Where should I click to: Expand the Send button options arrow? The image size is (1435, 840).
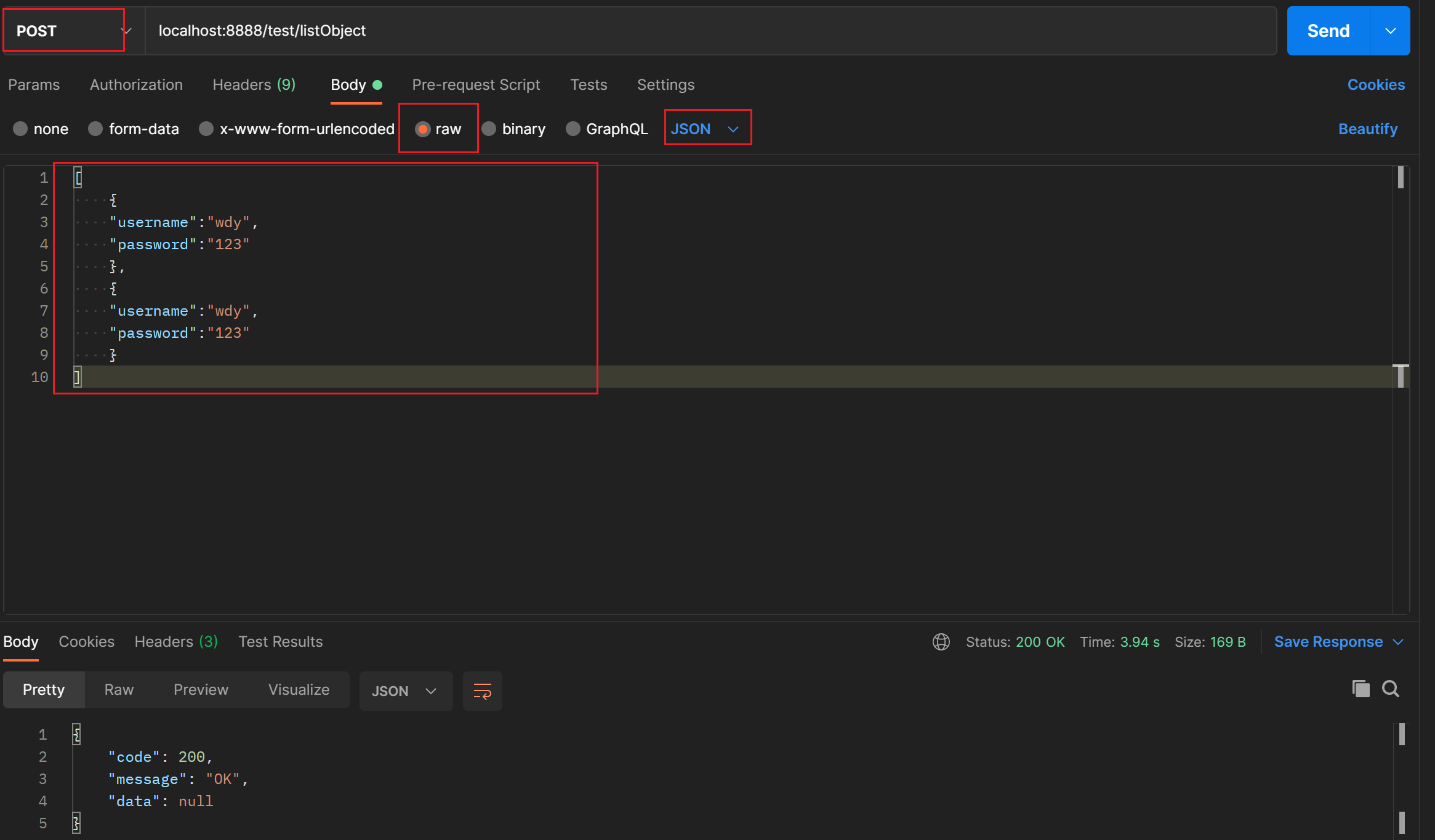[1391, 30]
